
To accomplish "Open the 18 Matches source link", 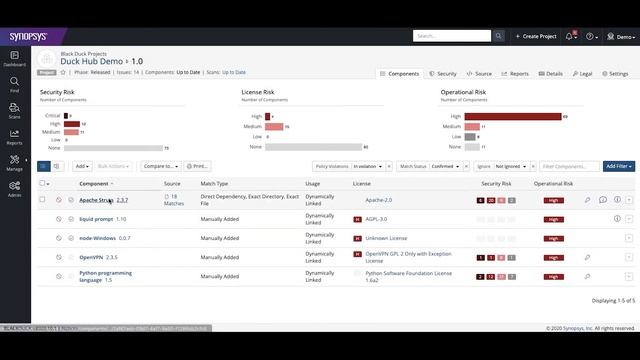I will point(174,200).
